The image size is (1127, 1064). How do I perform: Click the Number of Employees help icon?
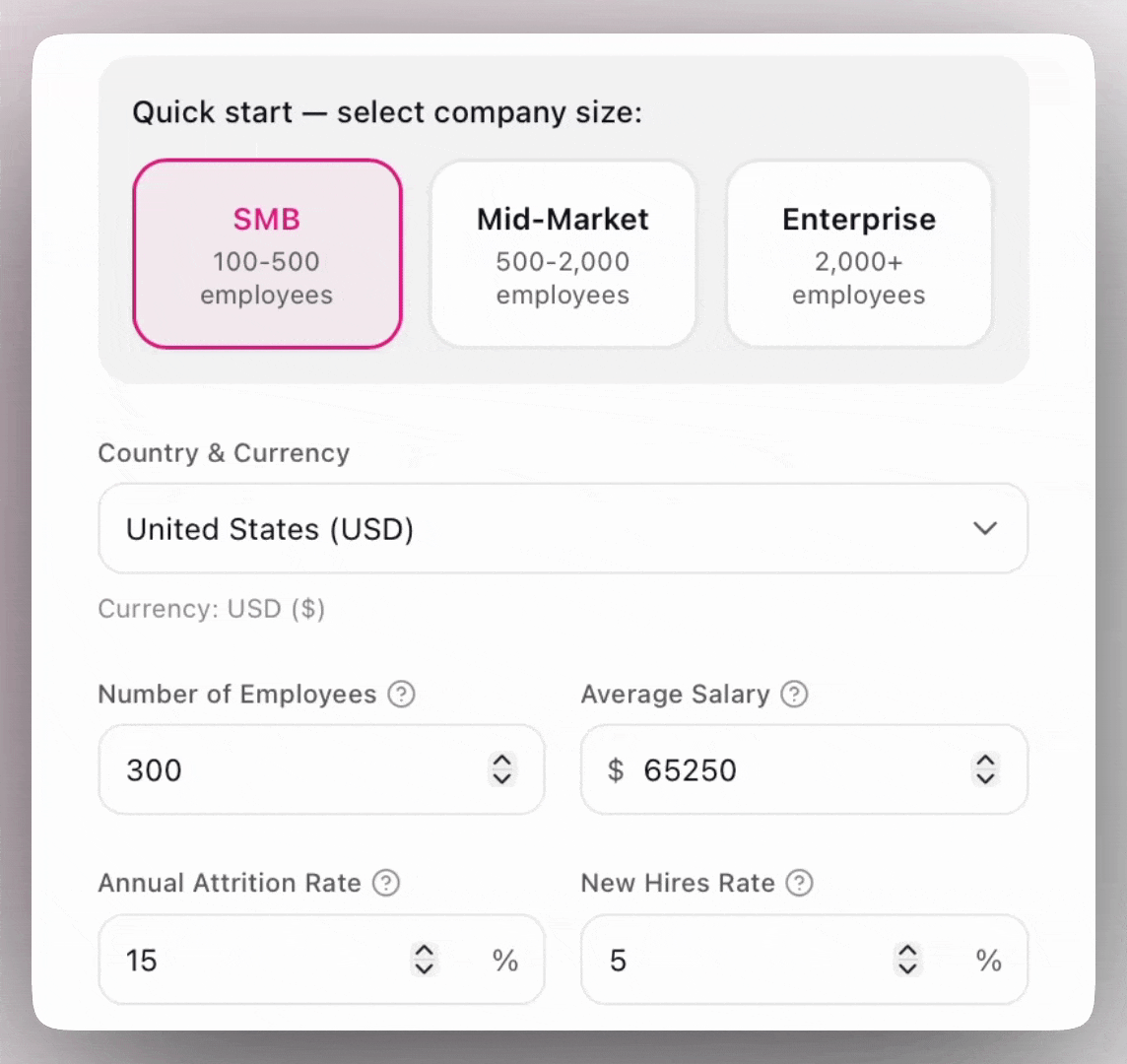401,695
